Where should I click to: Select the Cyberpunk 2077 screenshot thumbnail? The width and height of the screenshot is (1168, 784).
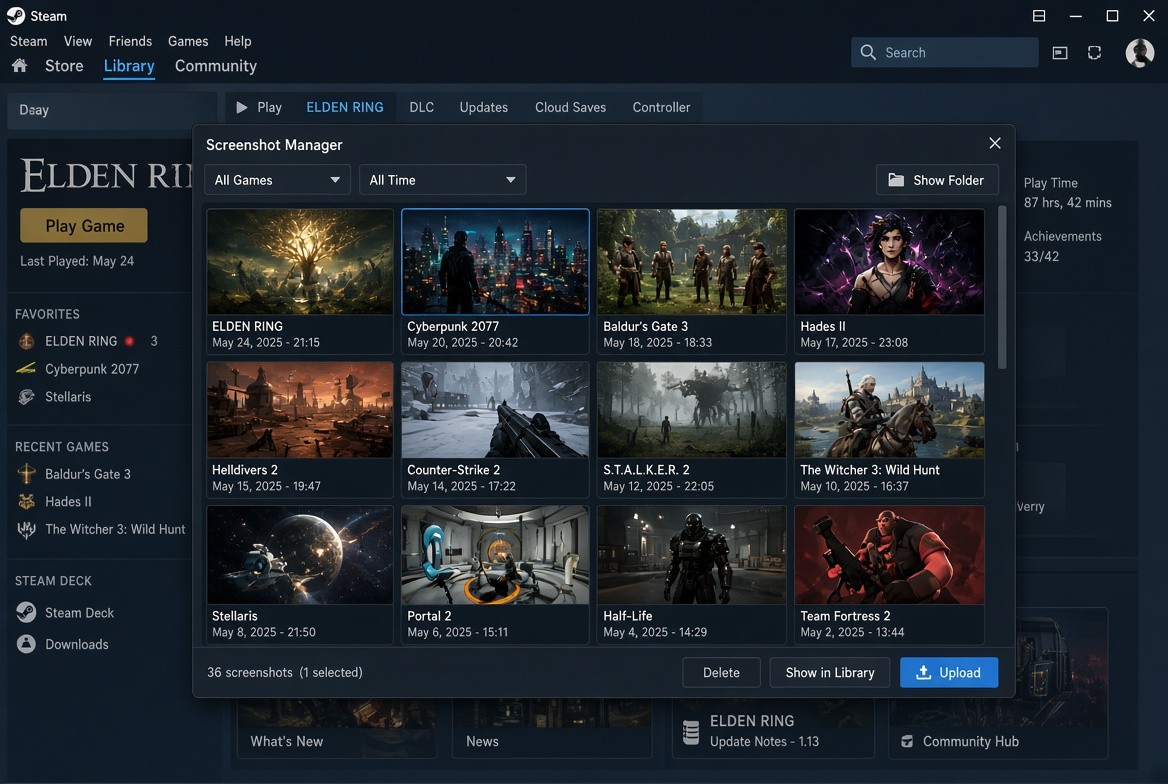tap(495, 262)
